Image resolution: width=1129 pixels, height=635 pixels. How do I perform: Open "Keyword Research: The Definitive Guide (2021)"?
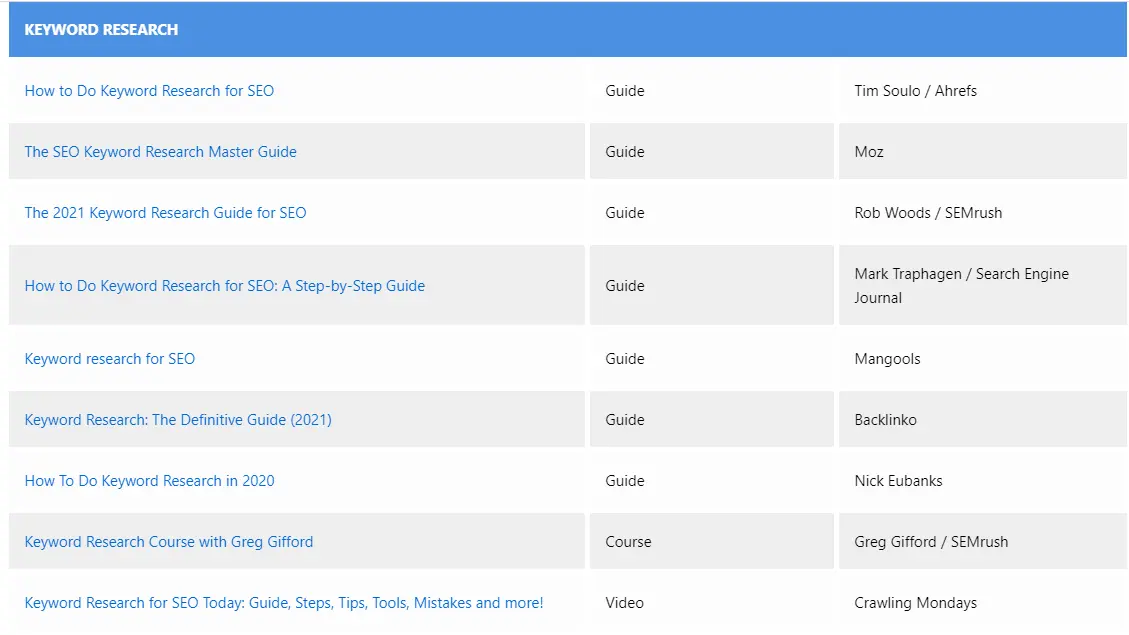click(x=178, y=420)
